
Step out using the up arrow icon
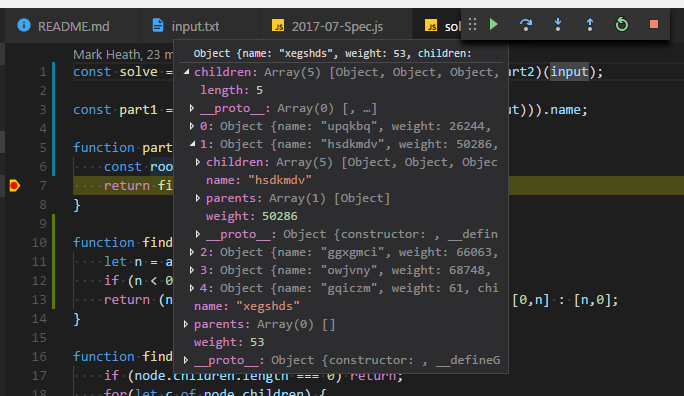tap(590, 24)
